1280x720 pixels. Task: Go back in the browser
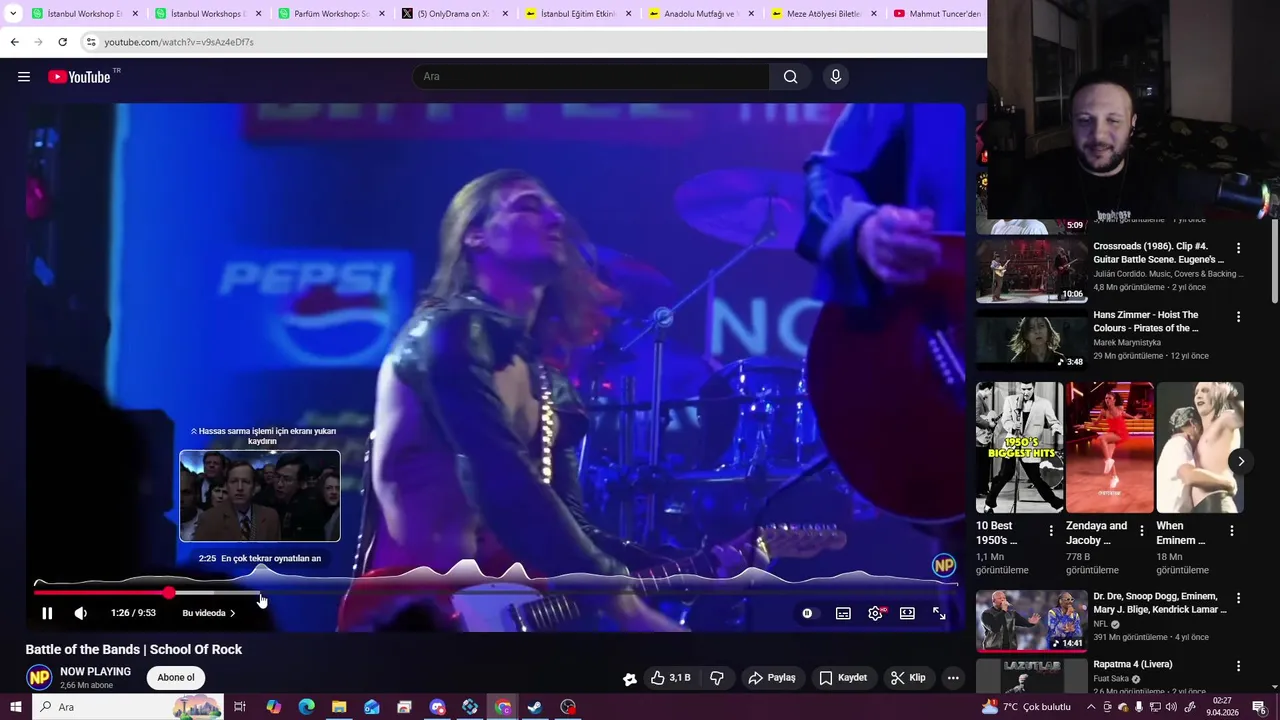click(14, 42)
